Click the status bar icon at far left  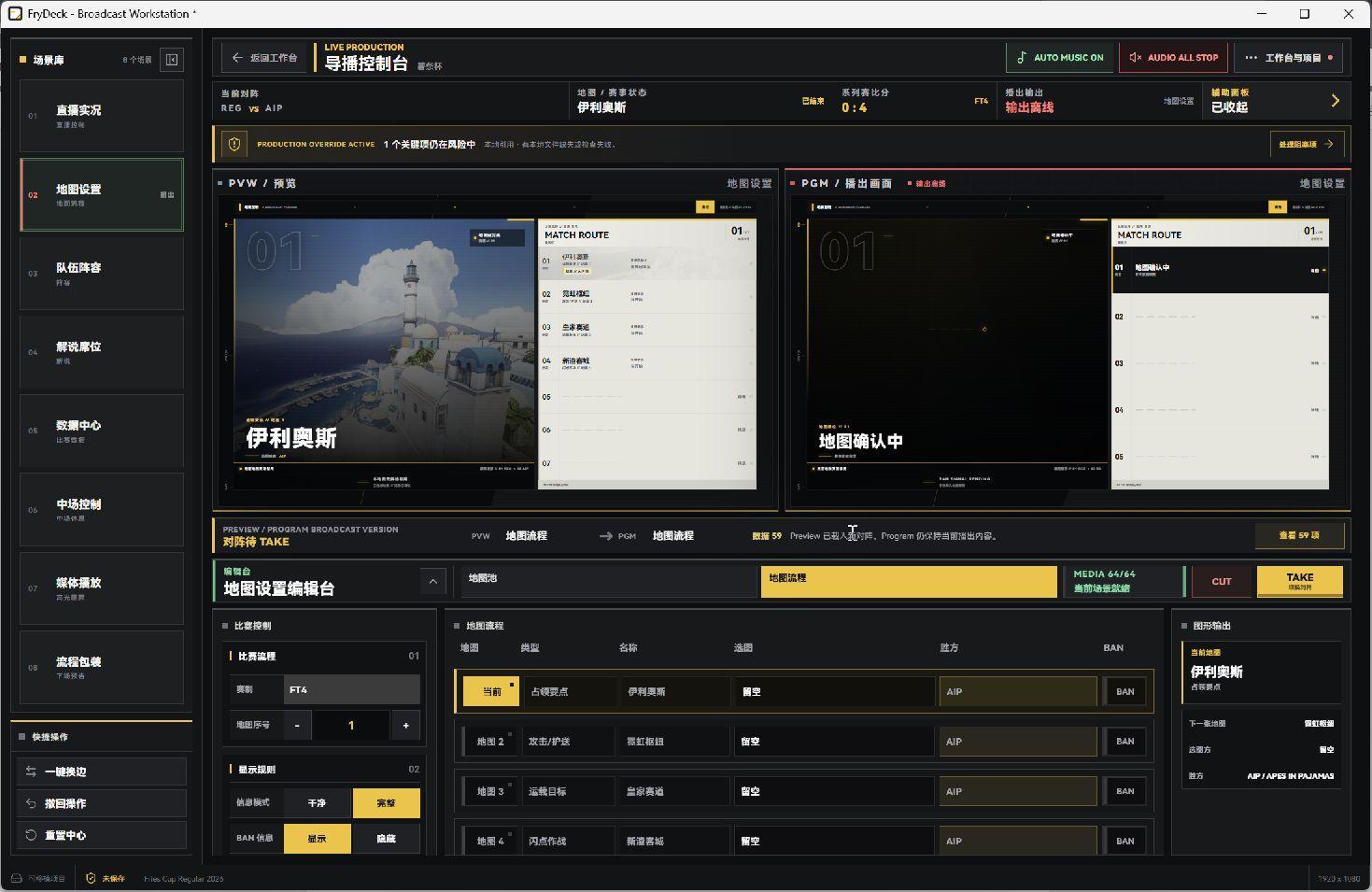17,878
